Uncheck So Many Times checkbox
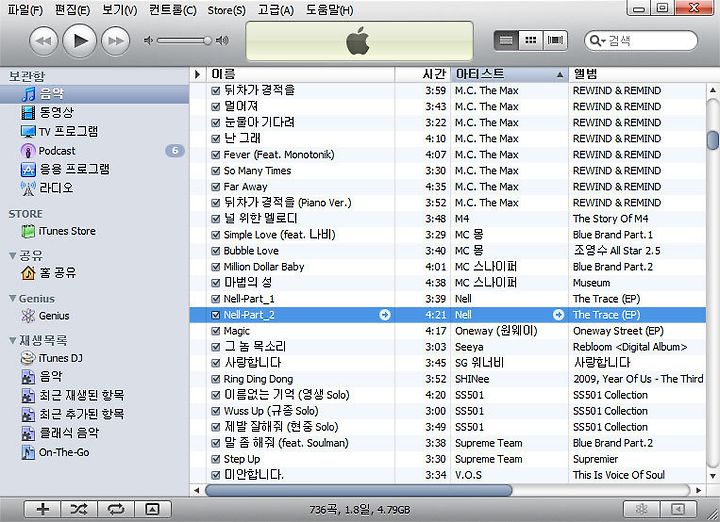Image resolution: width=720 pixels, height=522 pixels. point(215,171)
